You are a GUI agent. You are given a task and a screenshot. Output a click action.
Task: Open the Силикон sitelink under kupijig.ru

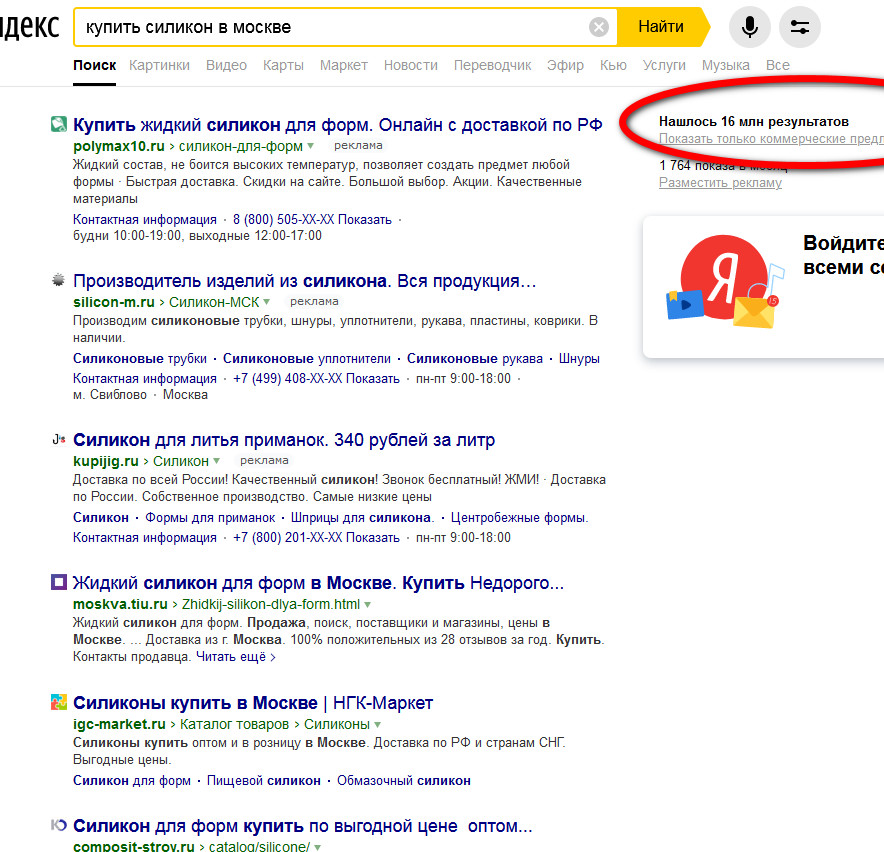(100, 518)
